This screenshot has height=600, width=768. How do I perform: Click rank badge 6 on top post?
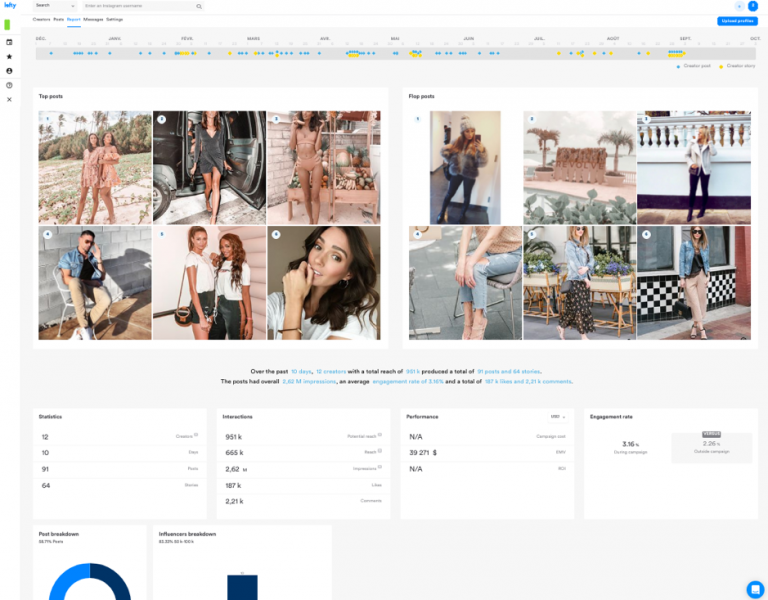tap(276, 234)
